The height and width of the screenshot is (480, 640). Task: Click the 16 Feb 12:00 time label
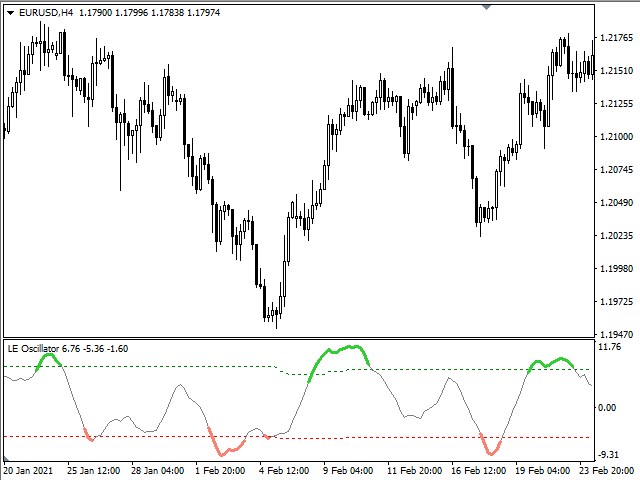478,471
